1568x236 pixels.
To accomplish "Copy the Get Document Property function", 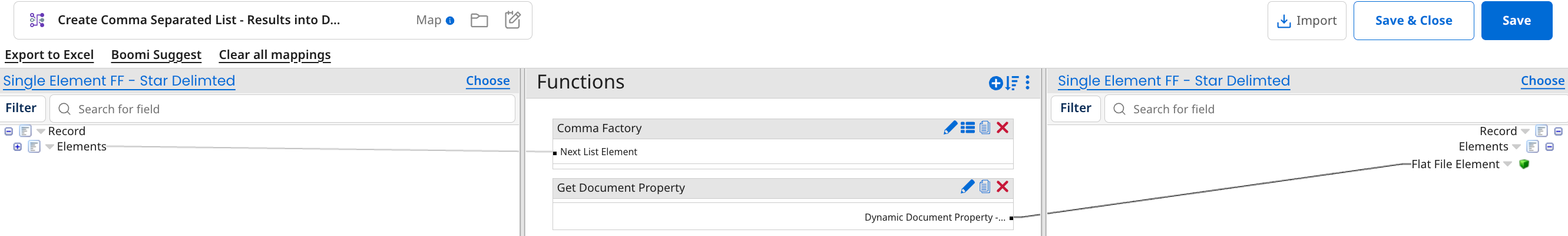I will pos(984,186).
